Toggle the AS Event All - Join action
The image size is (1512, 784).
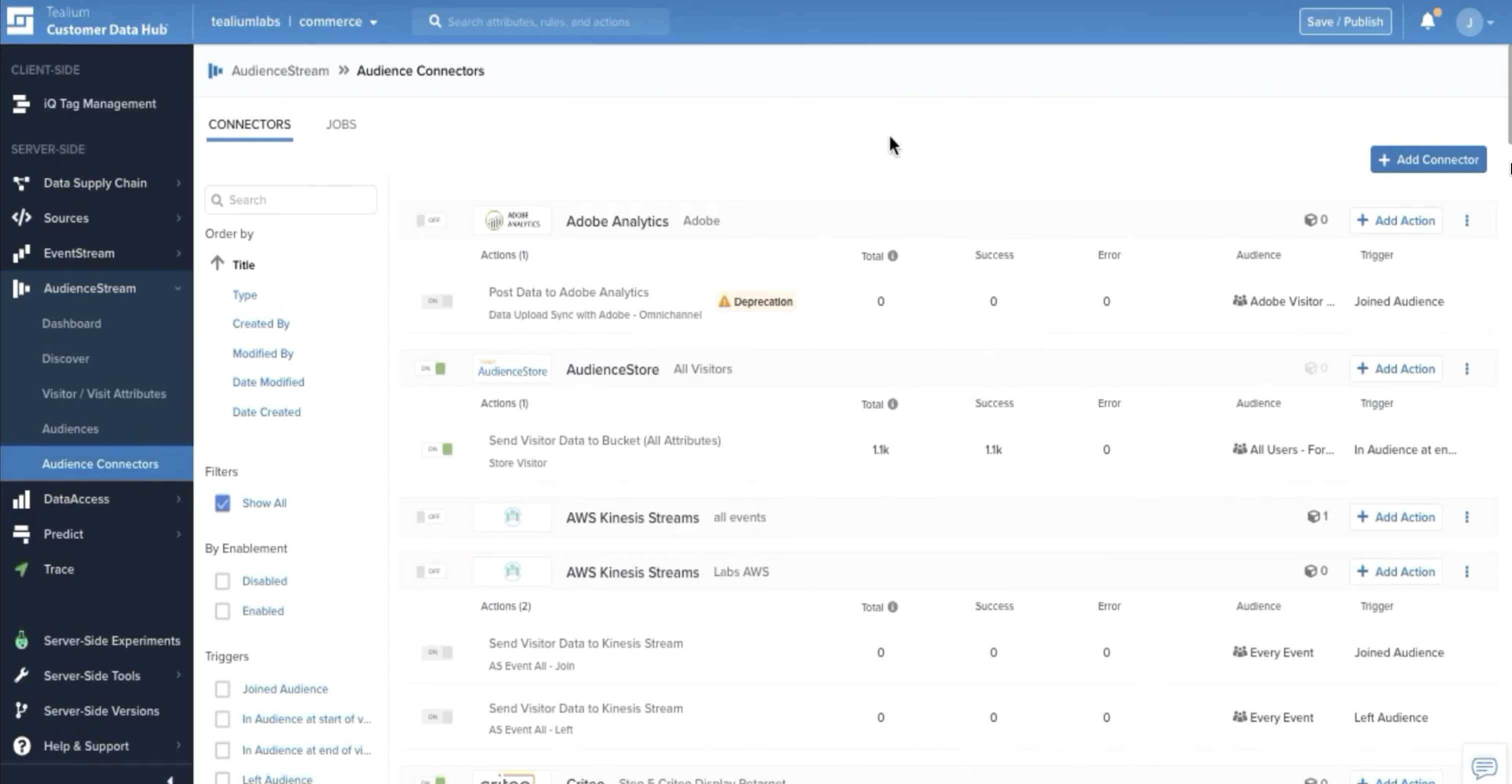437,652
